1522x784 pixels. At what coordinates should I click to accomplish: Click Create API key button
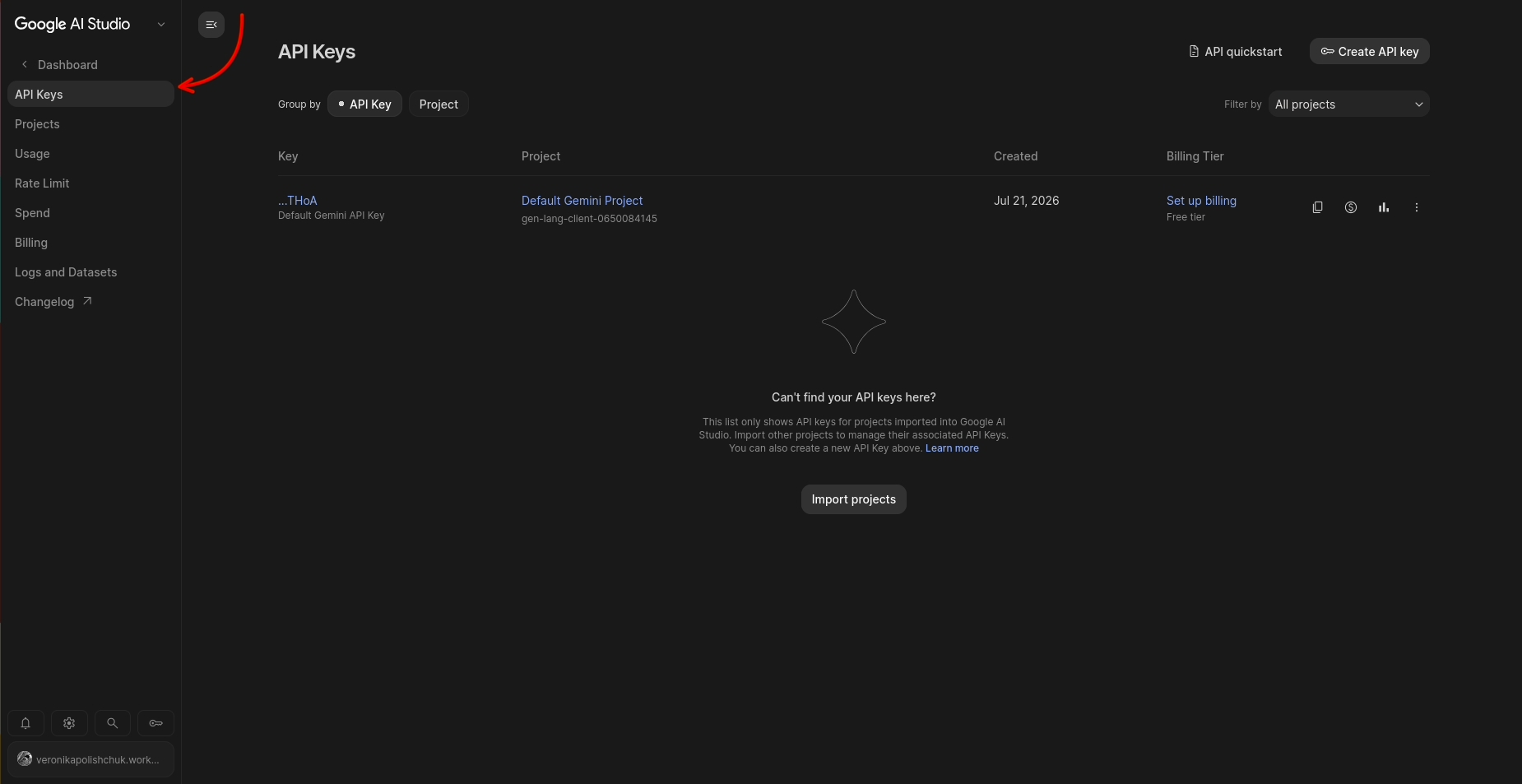[x=1369, y=51]
